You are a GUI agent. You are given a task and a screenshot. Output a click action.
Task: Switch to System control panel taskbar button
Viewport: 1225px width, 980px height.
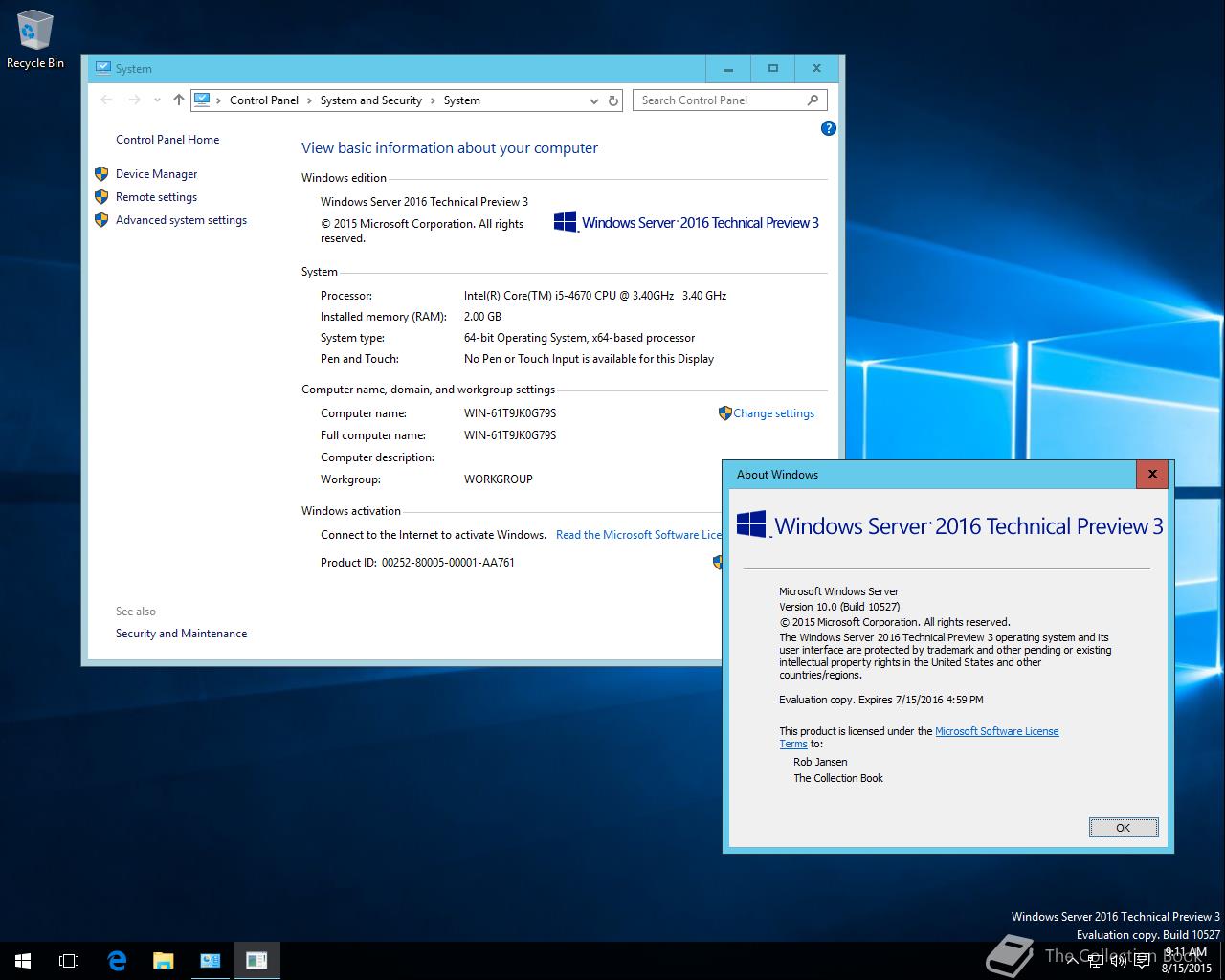tap(211, 961)
